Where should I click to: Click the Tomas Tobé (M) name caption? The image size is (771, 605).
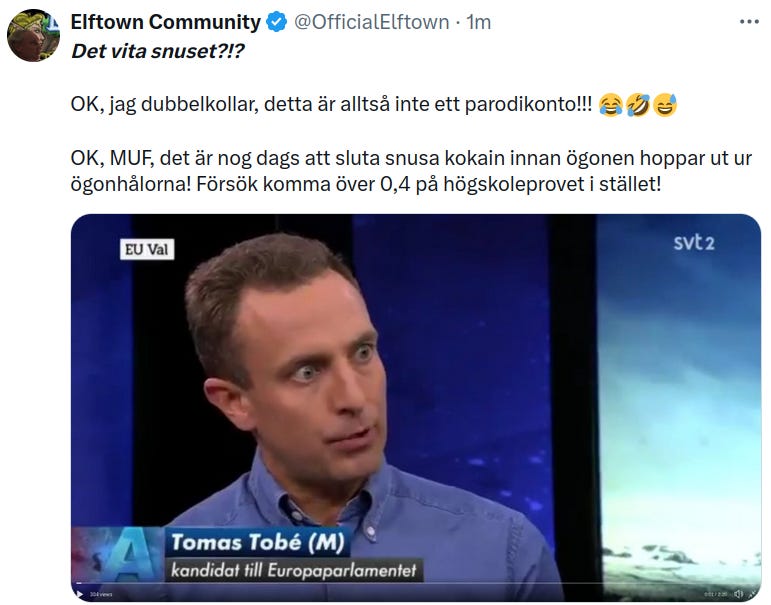[x=257, y=542]
